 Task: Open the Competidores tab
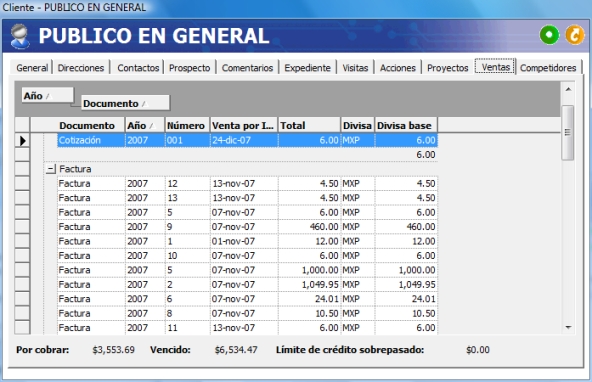coord(548,68)
